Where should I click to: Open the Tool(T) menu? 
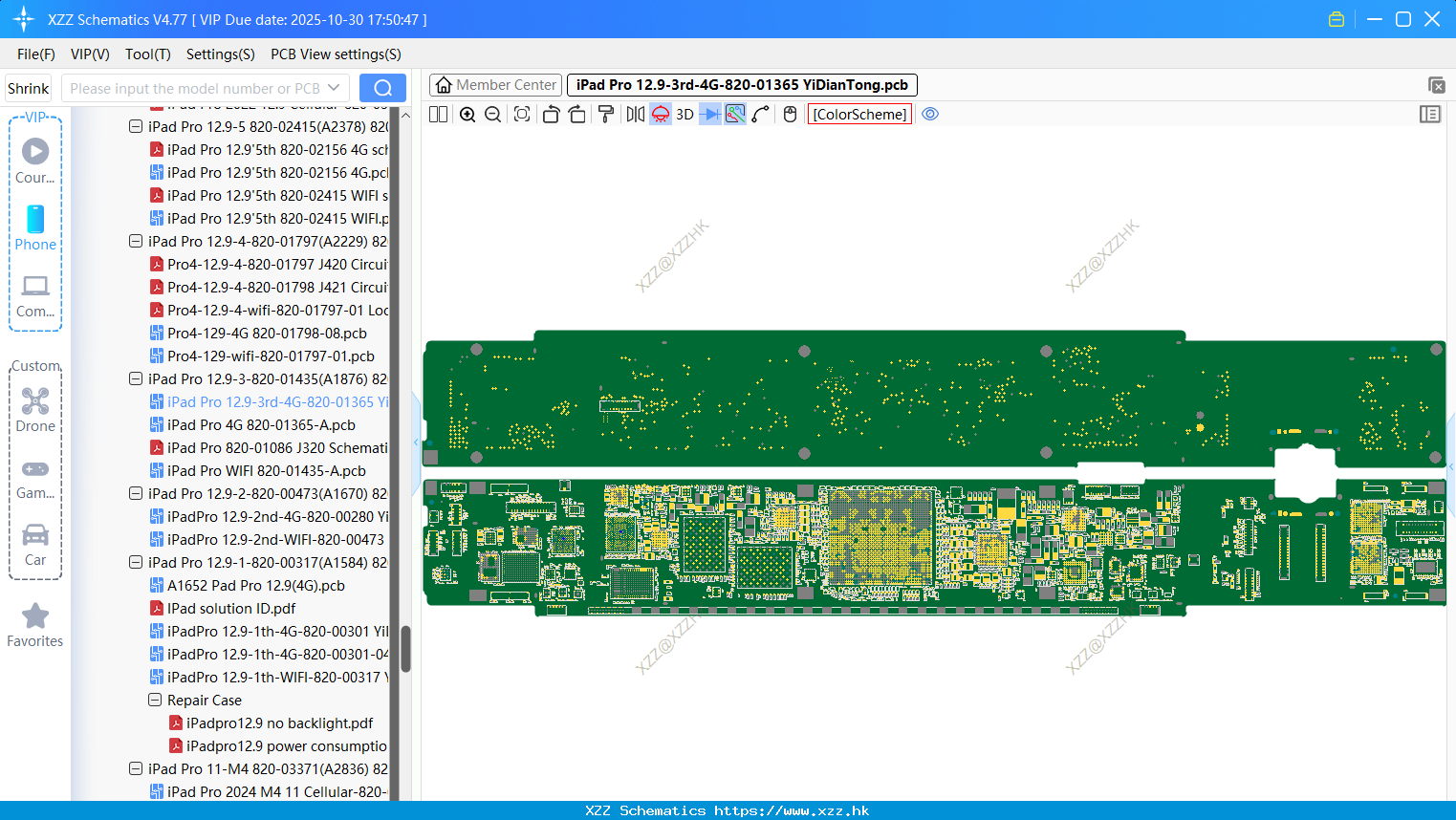148,54
